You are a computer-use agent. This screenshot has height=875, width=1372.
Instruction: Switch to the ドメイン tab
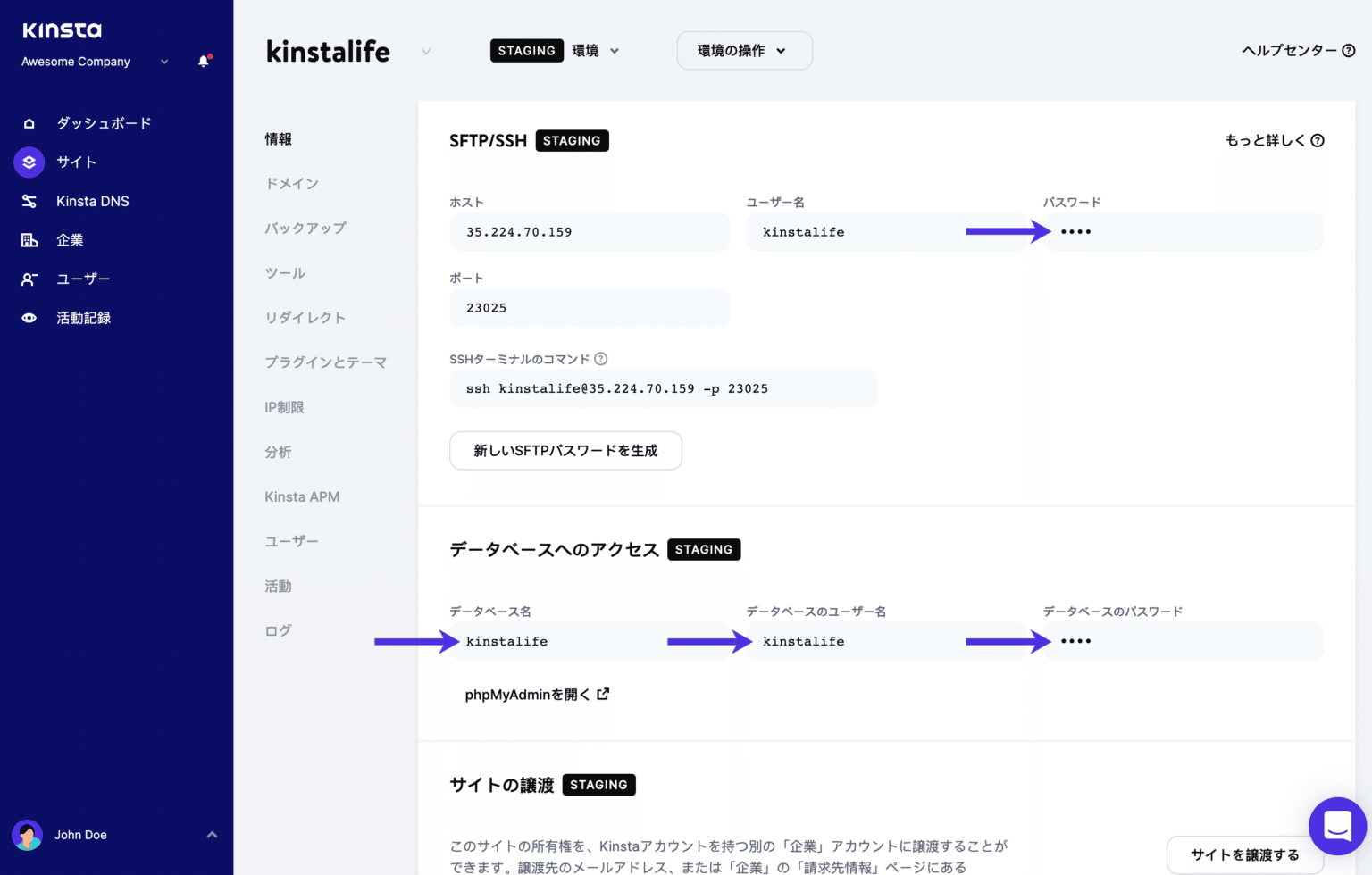291,183
